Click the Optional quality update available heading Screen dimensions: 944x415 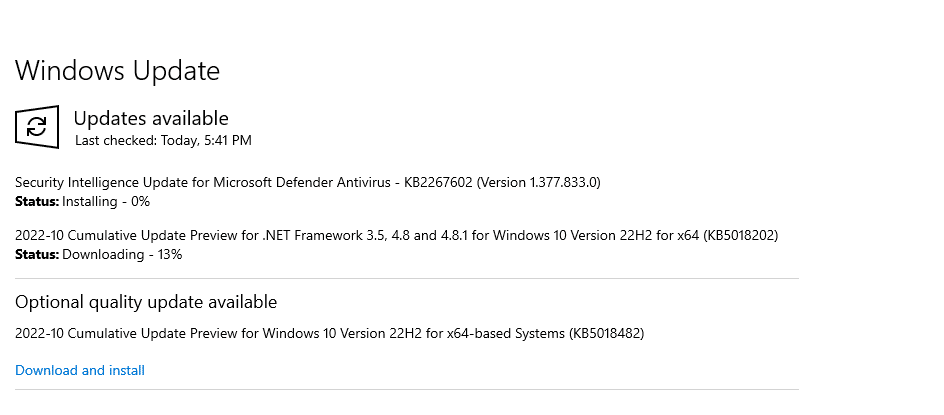(x=146, y=302)
